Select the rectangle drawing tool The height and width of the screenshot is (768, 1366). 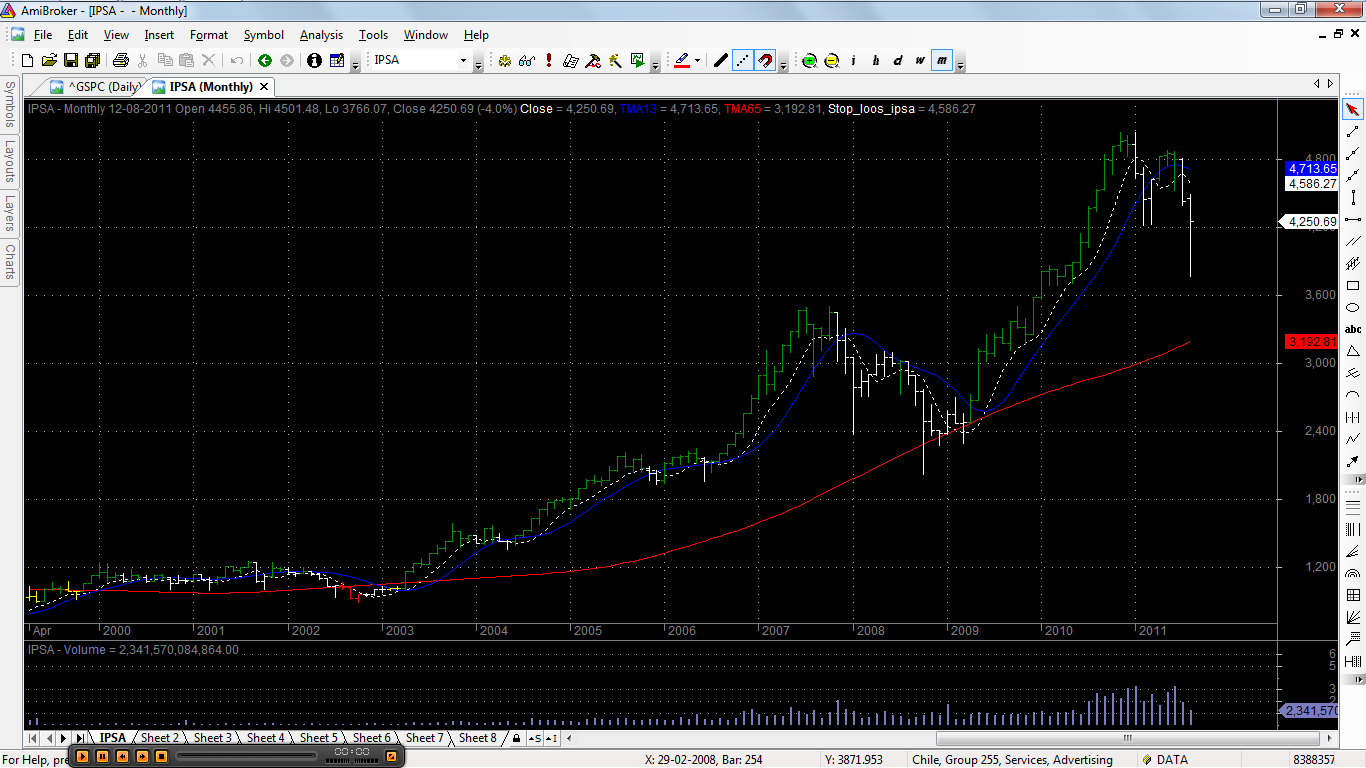click(1353, 286)
